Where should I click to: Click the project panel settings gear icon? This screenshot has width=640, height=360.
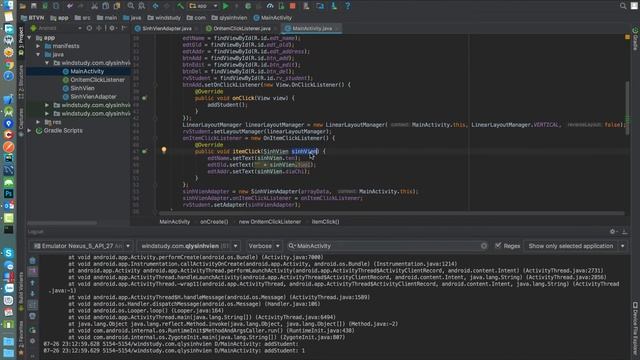112,28
